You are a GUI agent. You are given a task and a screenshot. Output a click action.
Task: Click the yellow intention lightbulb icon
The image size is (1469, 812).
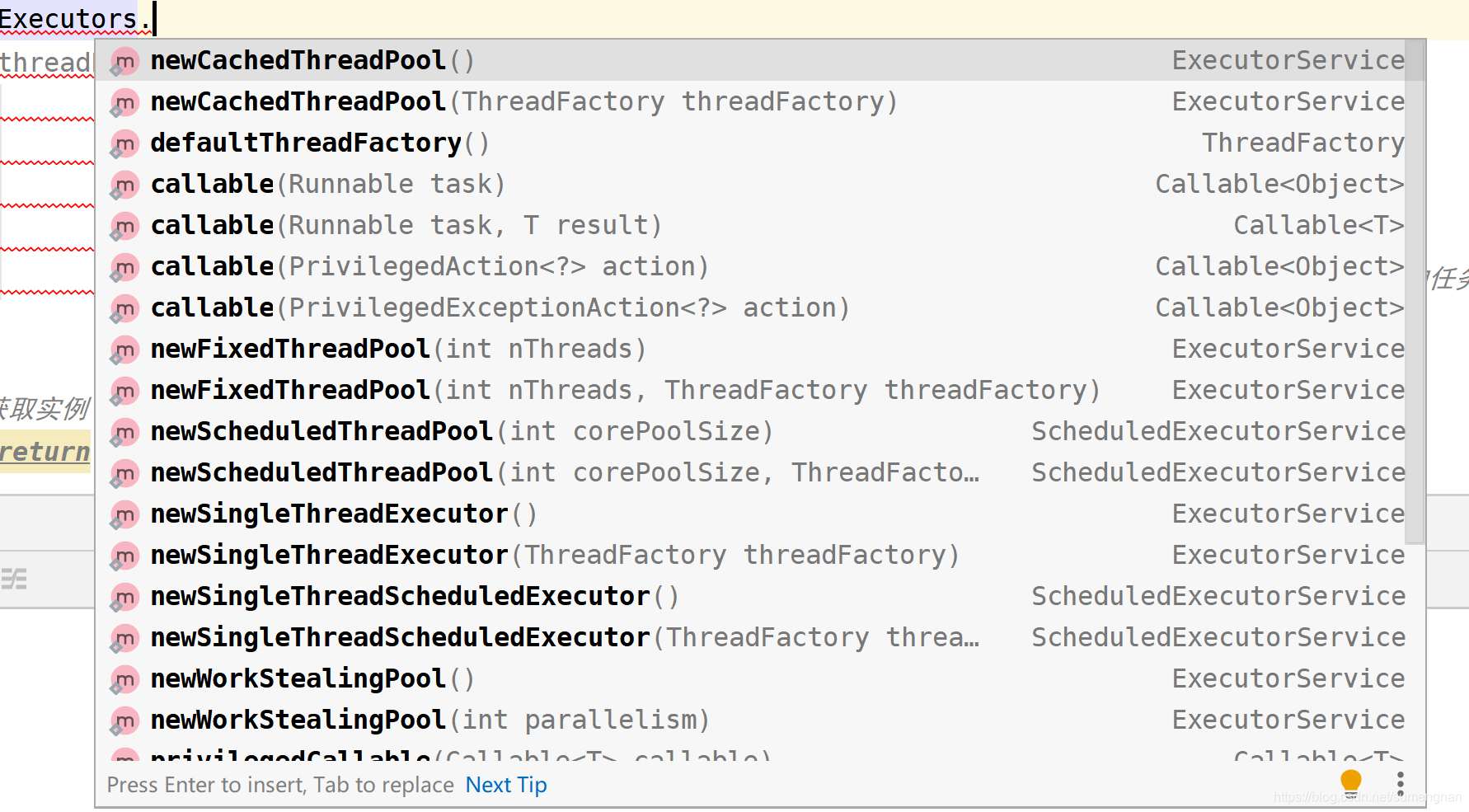point(1350,780)
